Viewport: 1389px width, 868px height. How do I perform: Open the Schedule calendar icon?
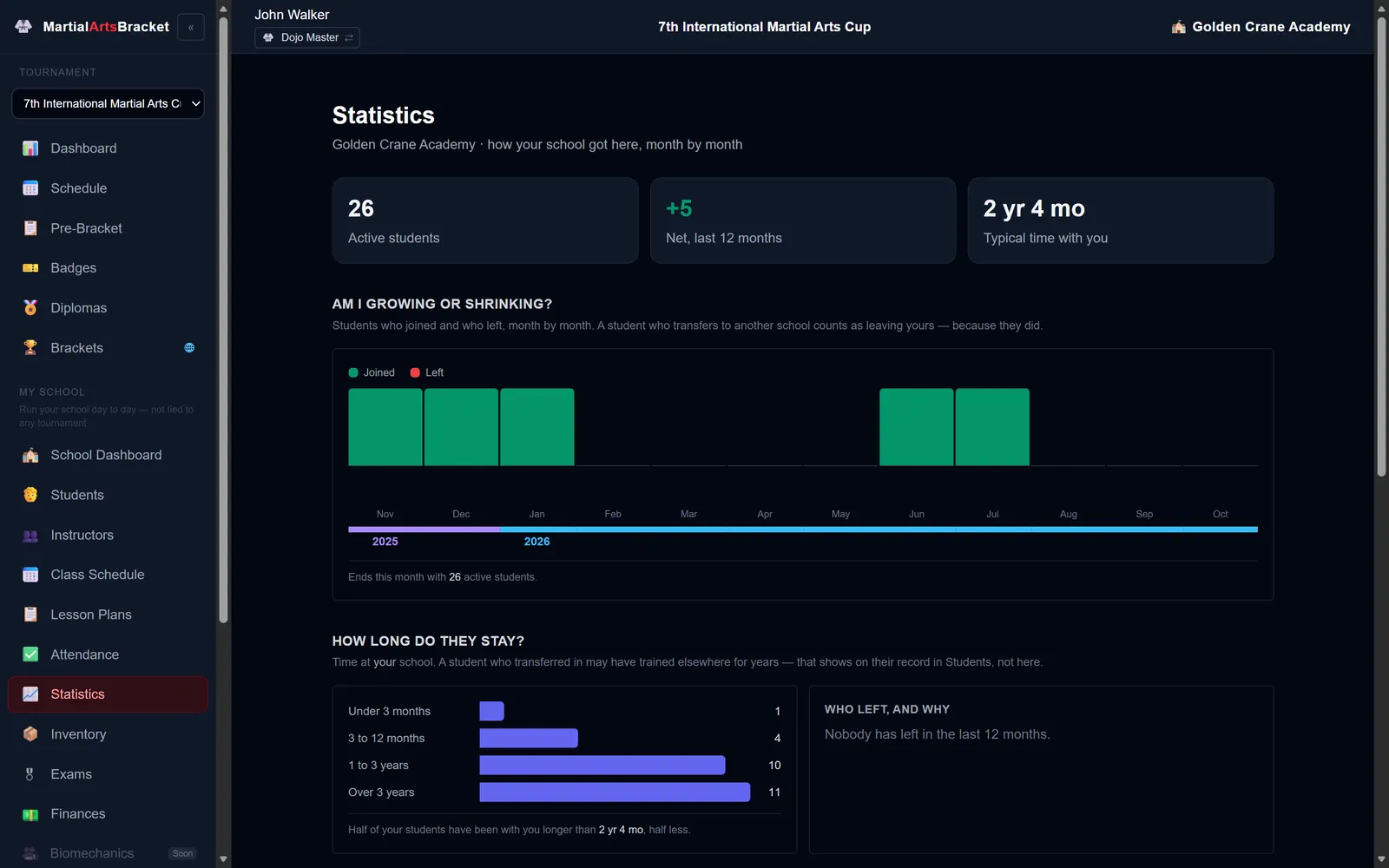(x=30, y=188)
